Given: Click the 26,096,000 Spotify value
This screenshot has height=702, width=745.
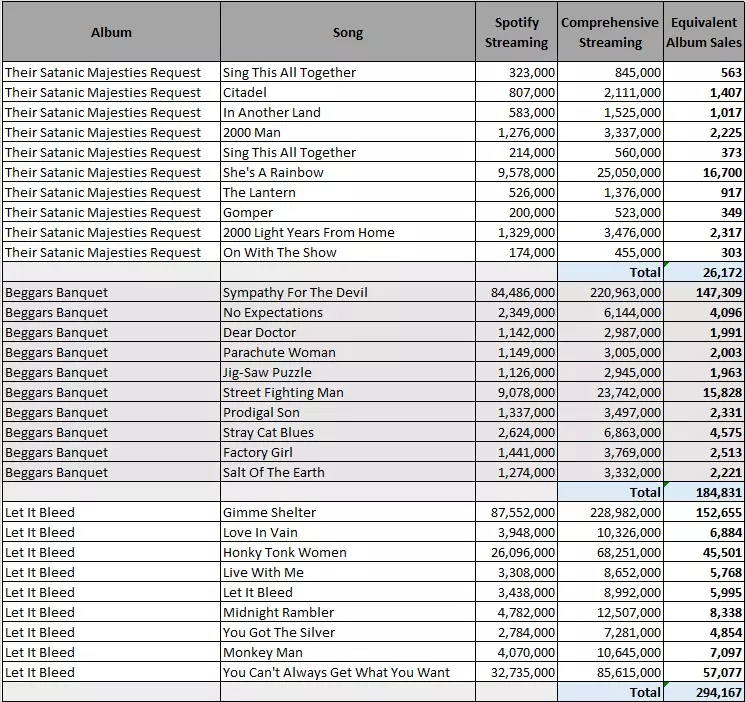Looking at the screenshot, I should click(516, 552).
